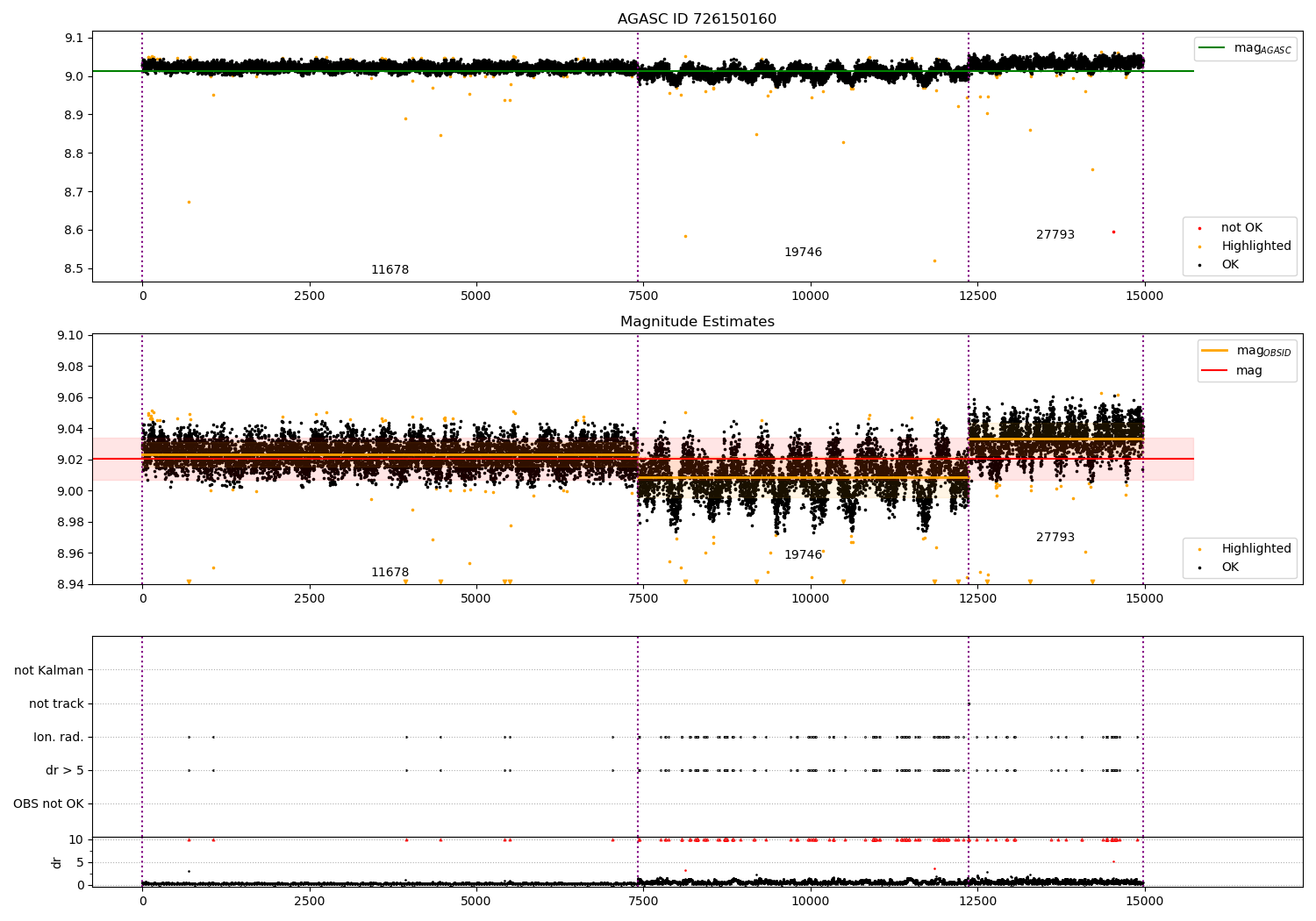
Task: Click the OBSID label 27793 in middle plot
Action: point(1055,538)
